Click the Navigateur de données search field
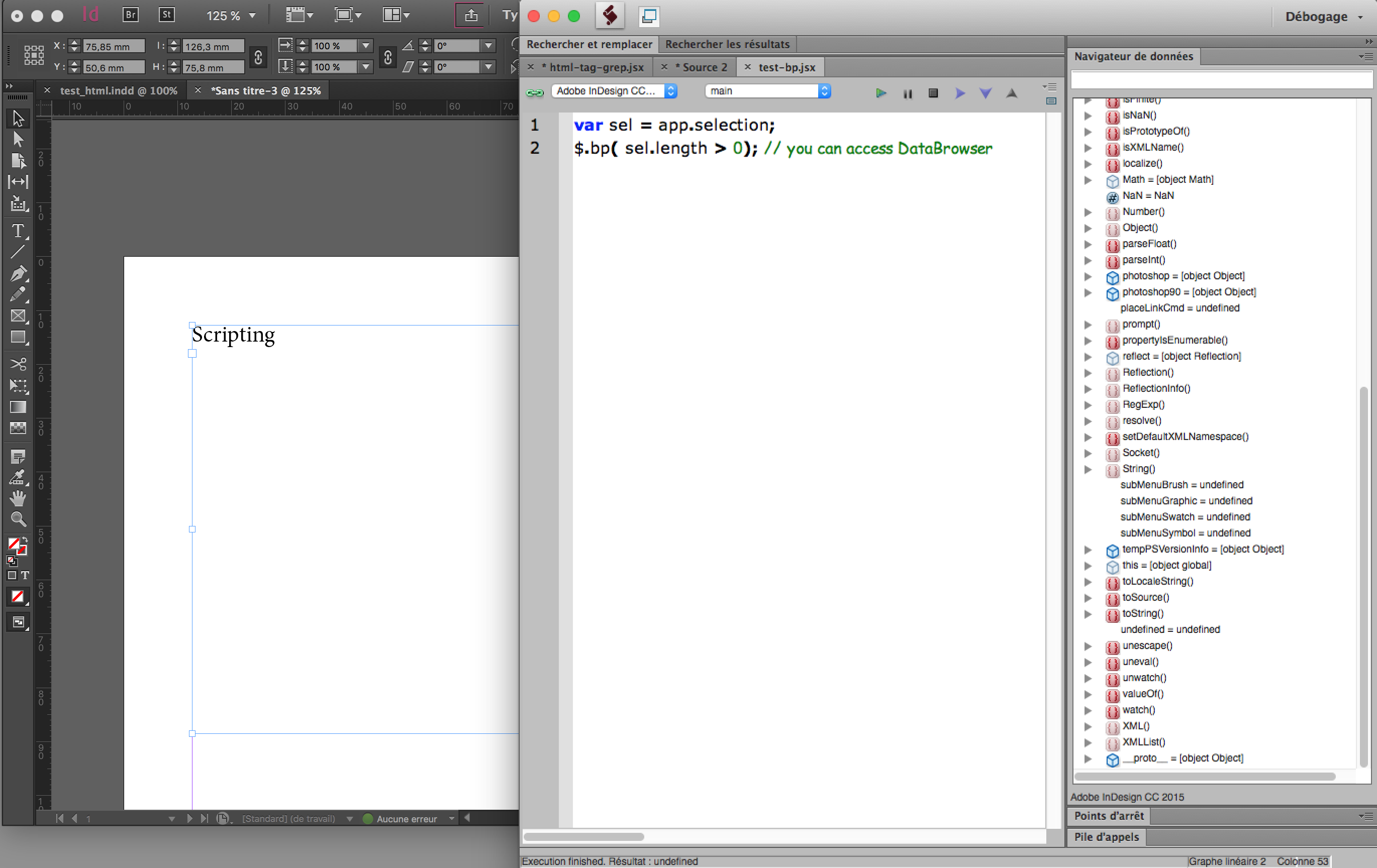This screenshot has width=1377, height=868. click(x=1221, y=79)
